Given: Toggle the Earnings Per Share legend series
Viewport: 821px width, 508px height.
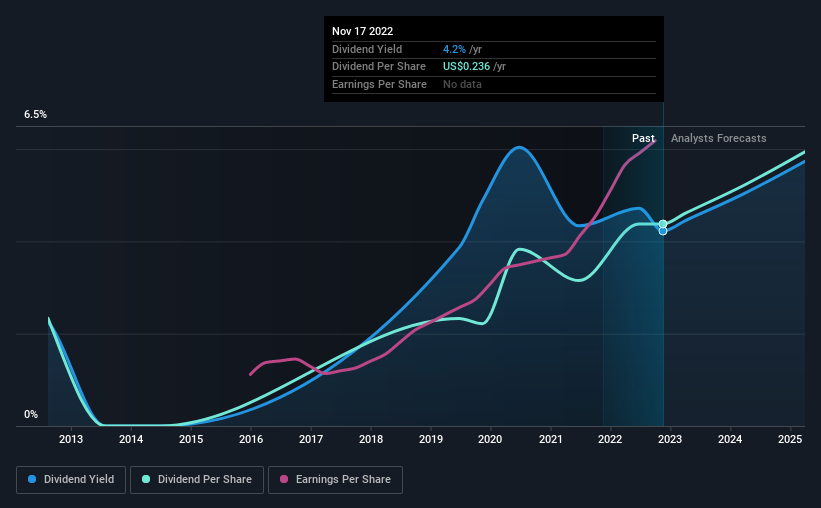Looking at the screenshot, I should click(335, 480).
